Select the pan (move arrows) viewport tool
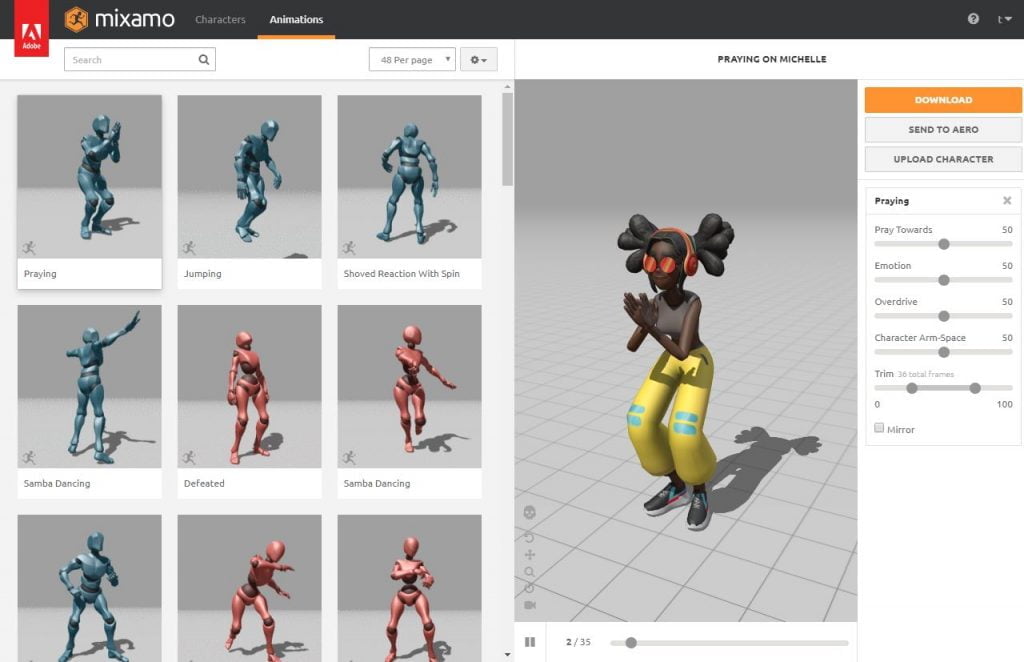The height and width of the screenshot is (662, 1024). pyautogui.click(x=530, y=555)
